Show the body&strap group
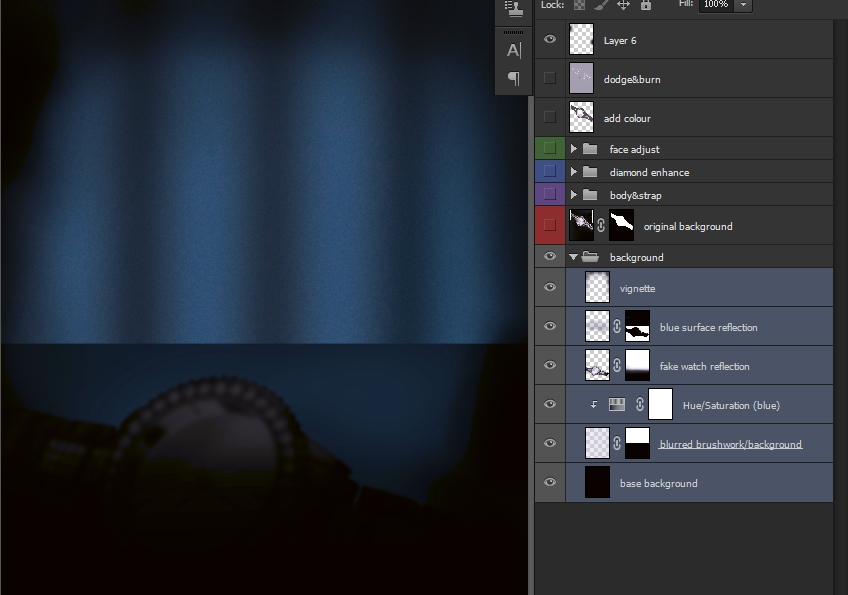Viewport: 848px width, 595px height. (550, 194)
